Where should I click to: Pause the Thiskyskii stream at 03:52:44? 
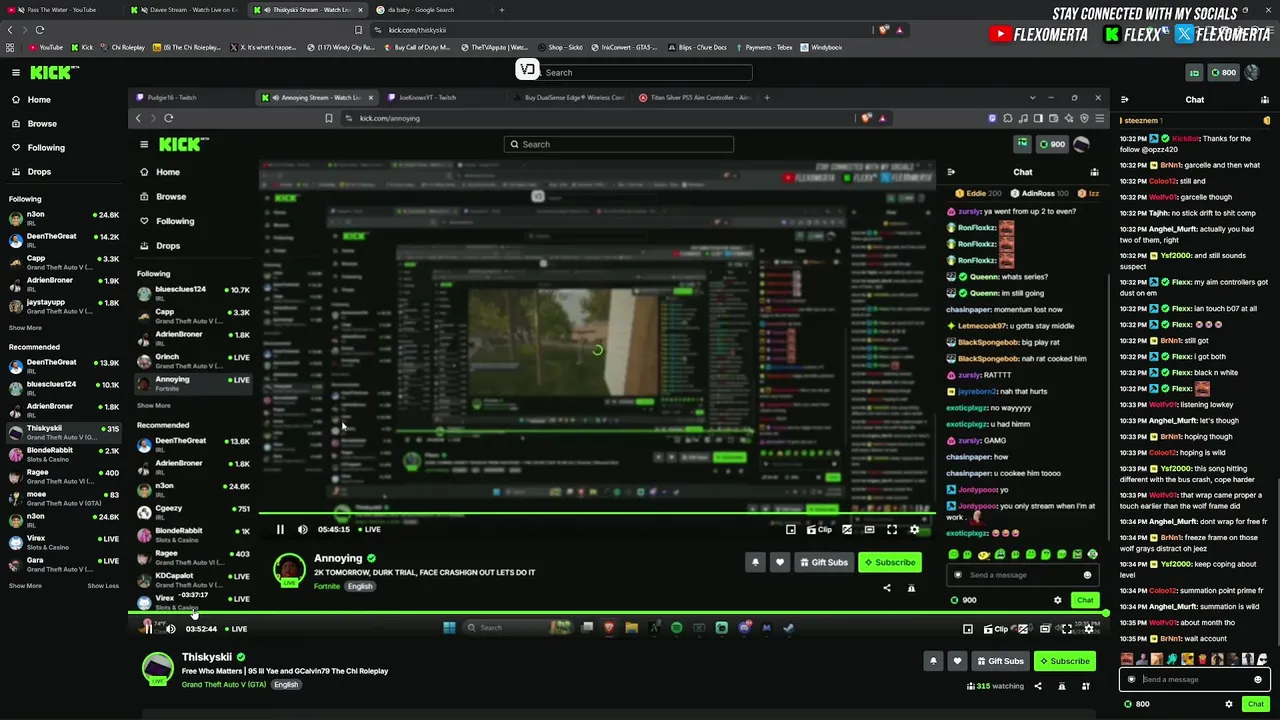148,628
